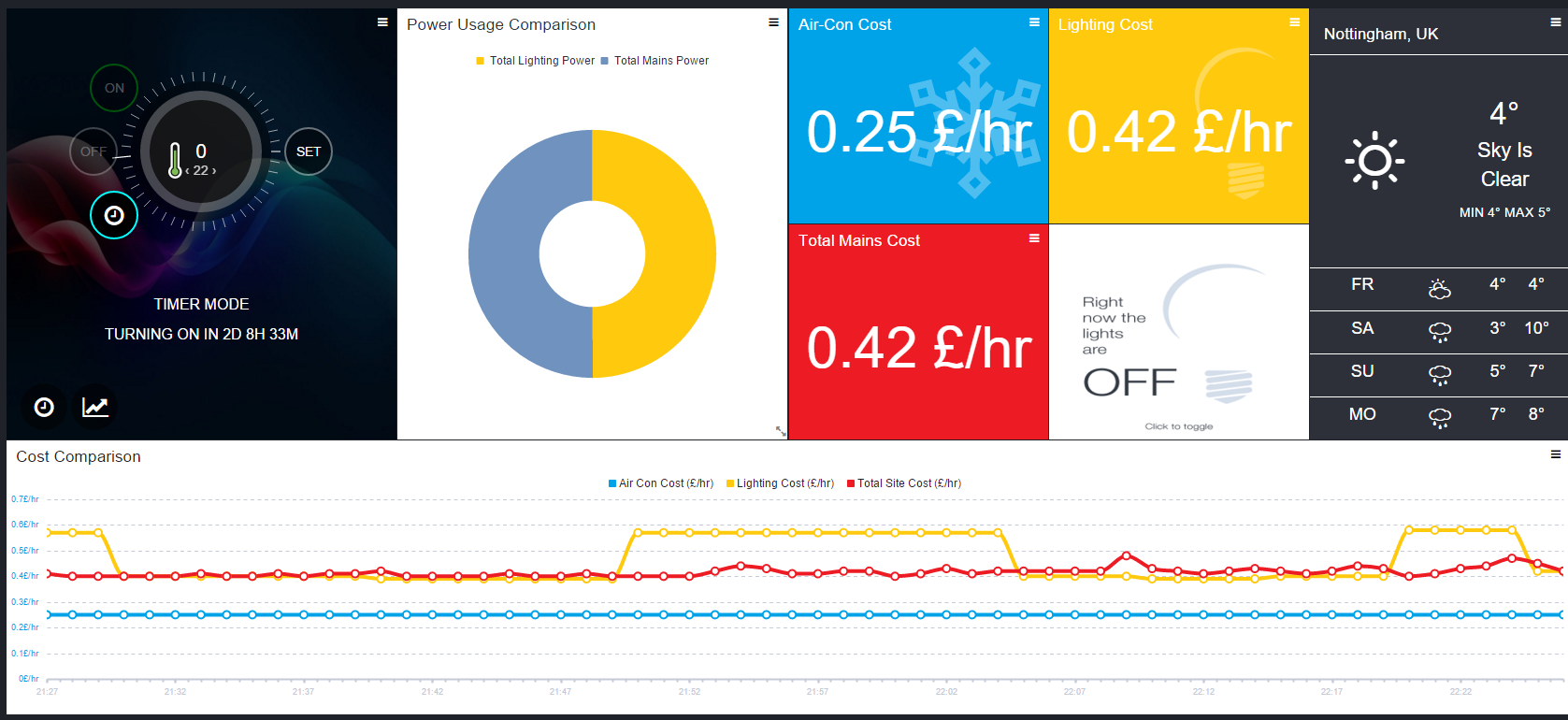Screen dimensions: 1568x720
Task: Open timer schedule icon at panel bottom
Action: point(44,407)
